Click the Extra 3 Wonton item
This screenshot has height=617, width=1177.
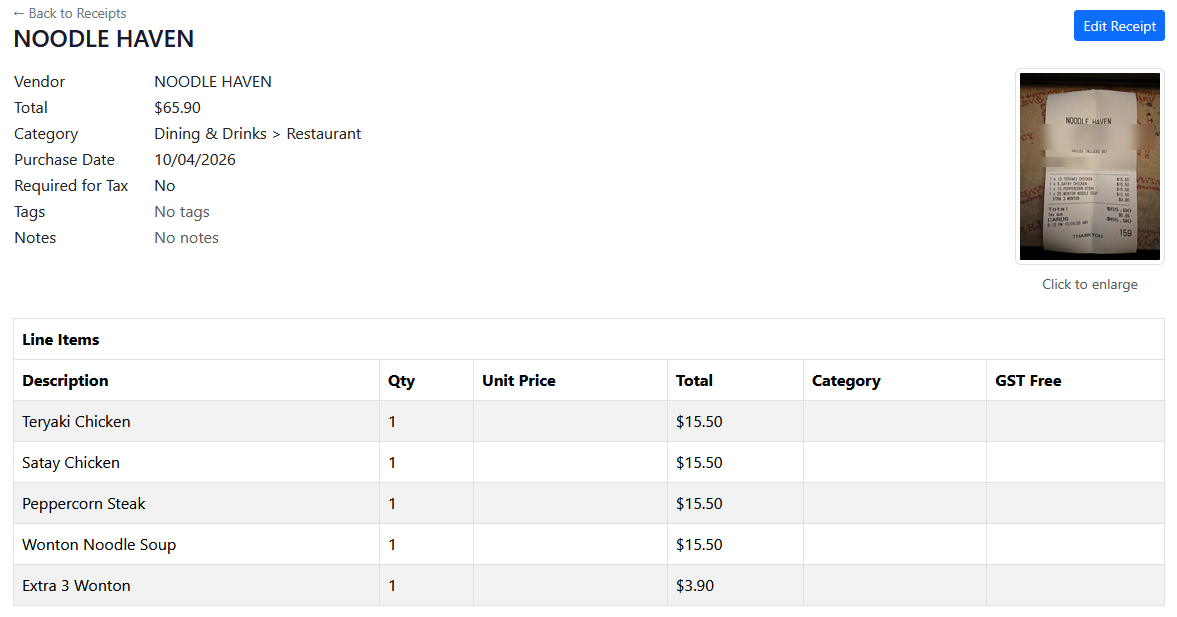(76, 585)
